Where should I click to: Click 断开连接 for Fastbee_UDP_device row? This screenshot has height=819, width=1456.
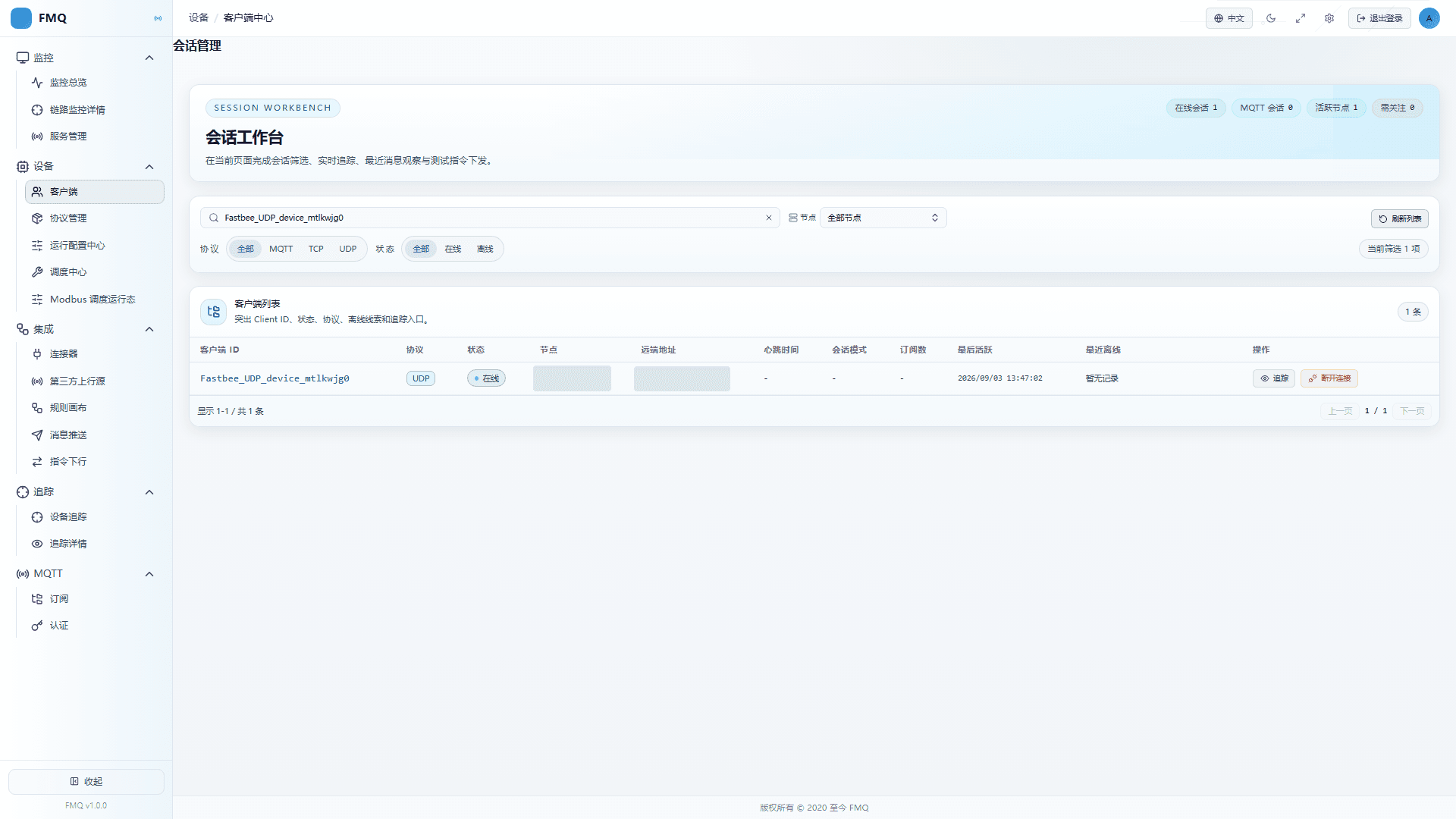(1329, 378)
